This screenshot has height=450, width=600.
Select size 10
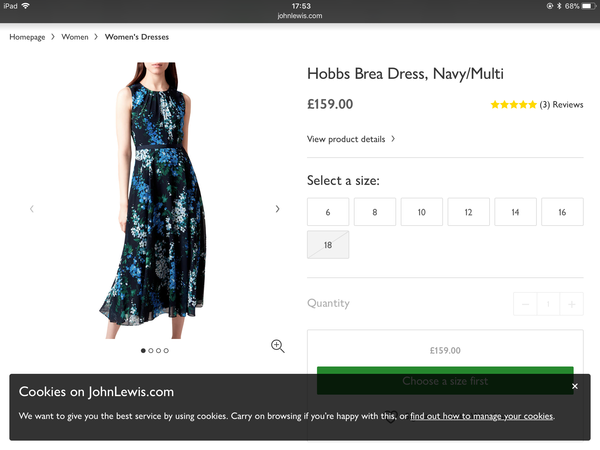click(422, 212)
